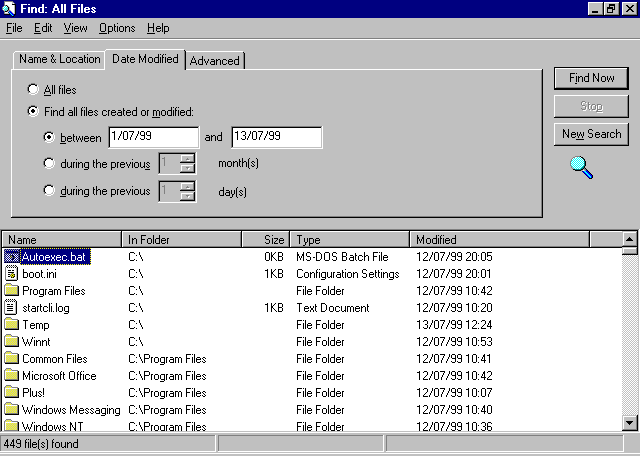Open the Options menu
The width and height of the screenshot is (640, 456).
pos(117,28)
